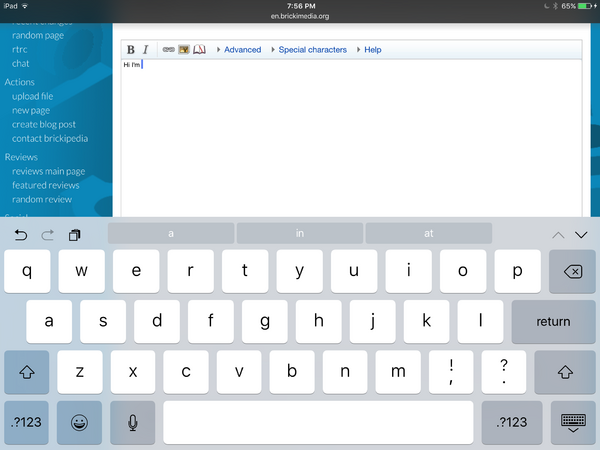The image size is (600, 450).
Task: Tap the 7:56 PM clock
Action: (x=301, y=6)
